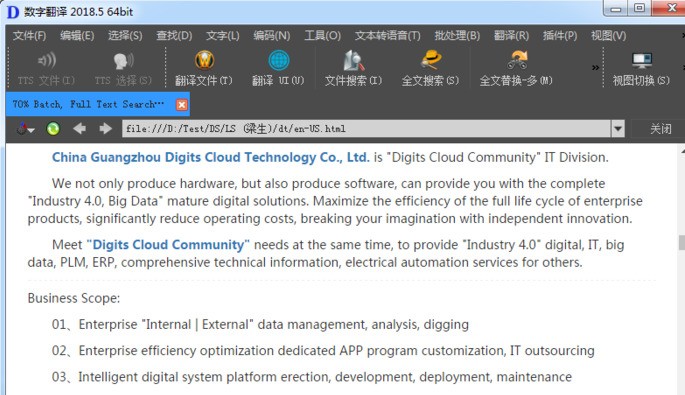Click the TTS 选择 speaking-head icon
This screenshot has width=685, height=395.
[x=123, y=60]
